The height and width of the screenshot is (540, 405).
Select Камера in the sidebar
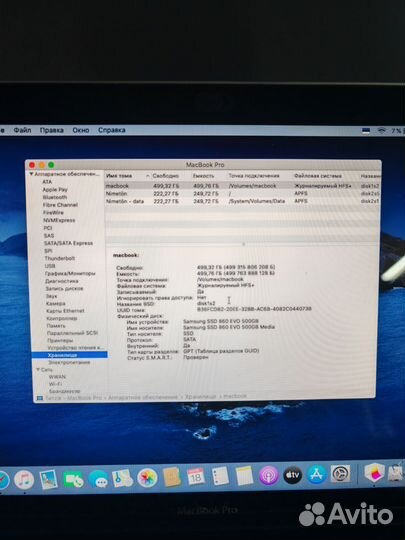56,303
